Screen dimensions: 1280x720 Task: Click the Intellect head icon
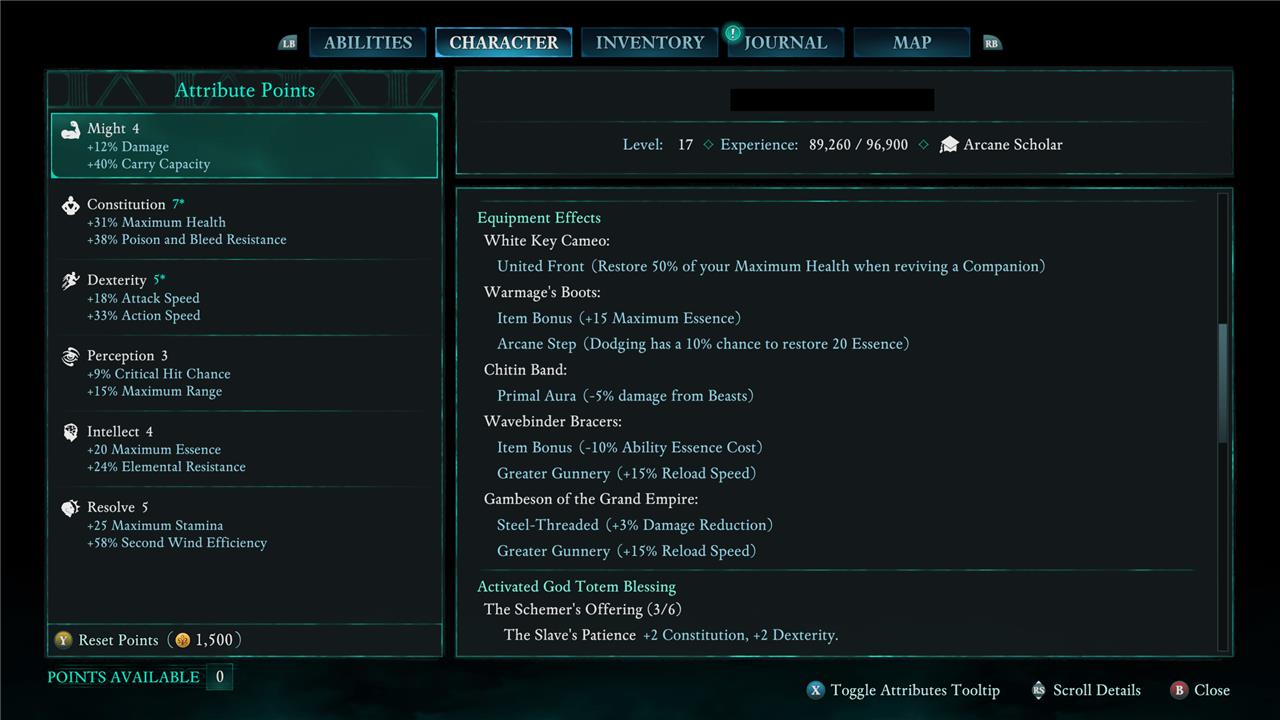click(x=70, y=433)
